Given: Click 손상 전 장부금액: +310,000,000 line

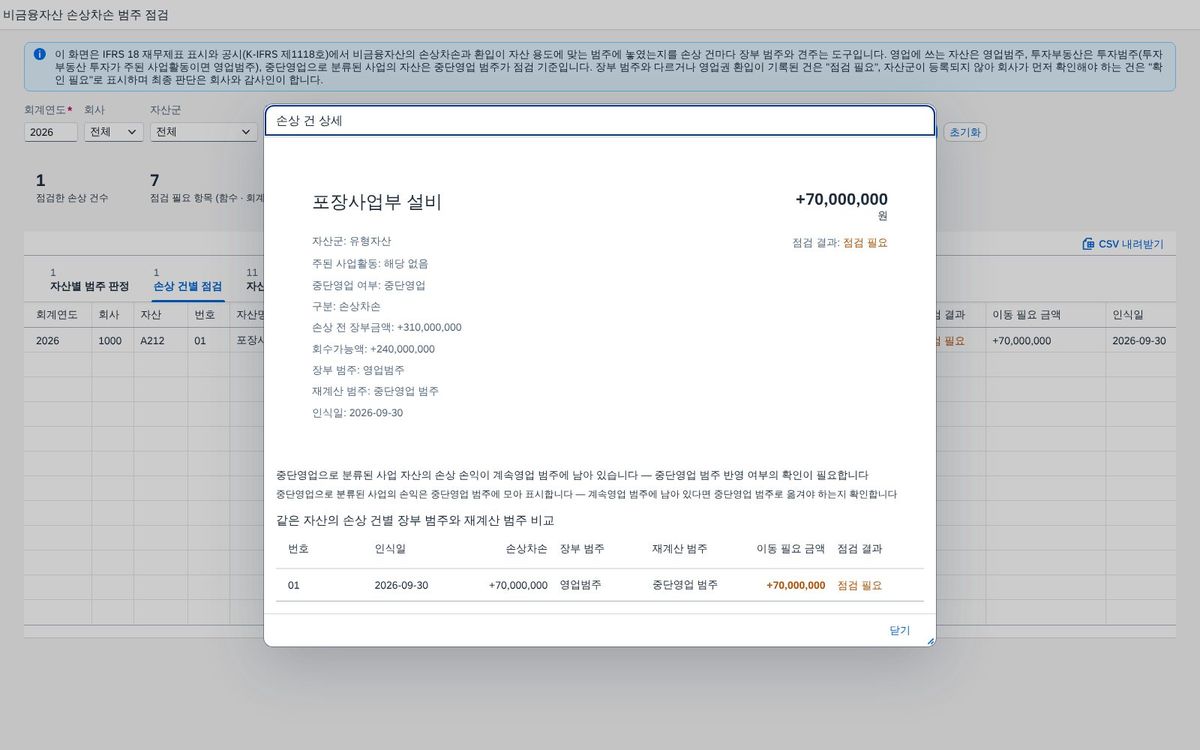Looking at the screenshot, I should pos(387,327).
